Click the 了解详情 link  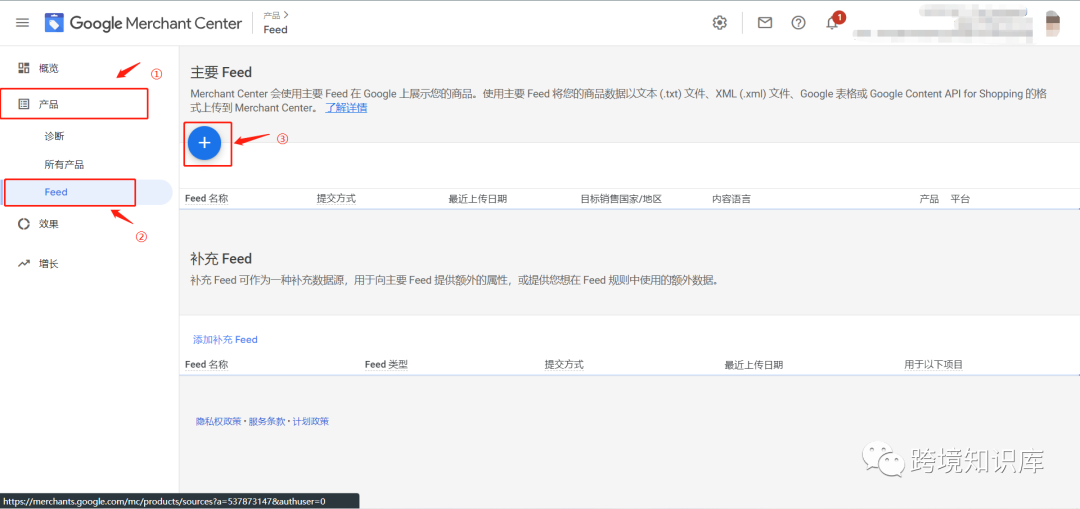[x=346, y=108]
